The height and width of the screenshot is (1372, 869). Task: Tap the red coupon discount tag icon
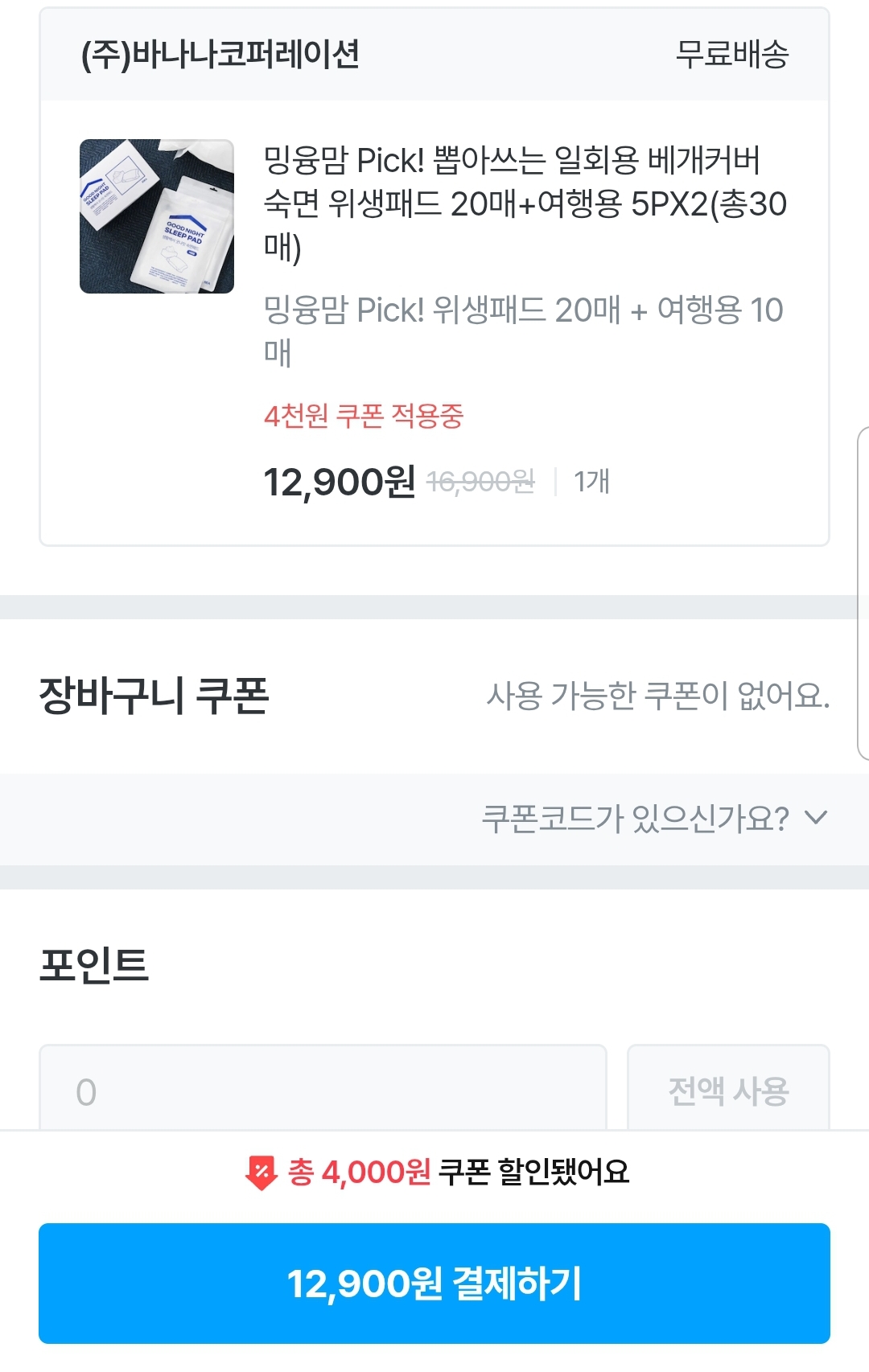pos(261,1173)
